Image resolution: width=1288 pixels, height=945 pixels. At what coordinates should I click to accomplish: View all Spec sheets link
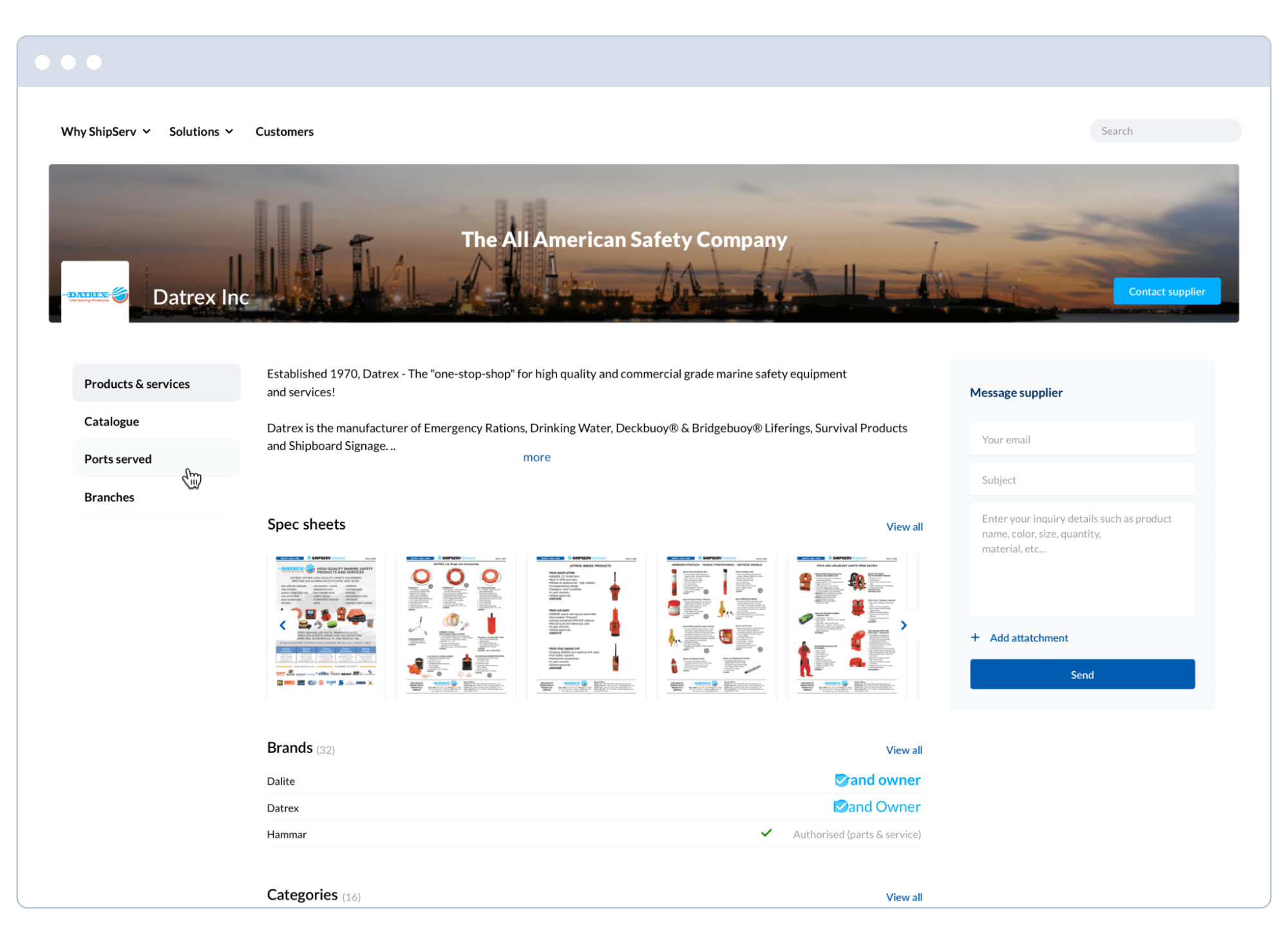[904, 526]
